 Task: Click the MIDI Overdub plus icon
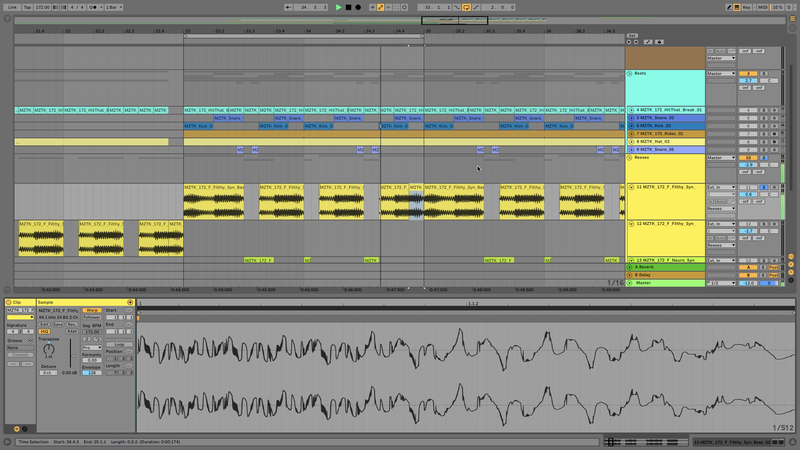click(372, 7)
